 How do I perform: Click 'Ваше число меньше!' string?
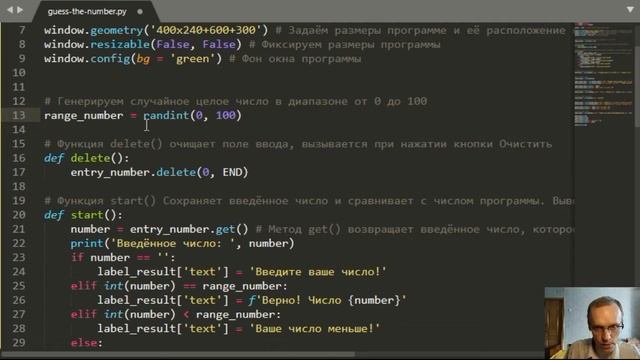314,329
